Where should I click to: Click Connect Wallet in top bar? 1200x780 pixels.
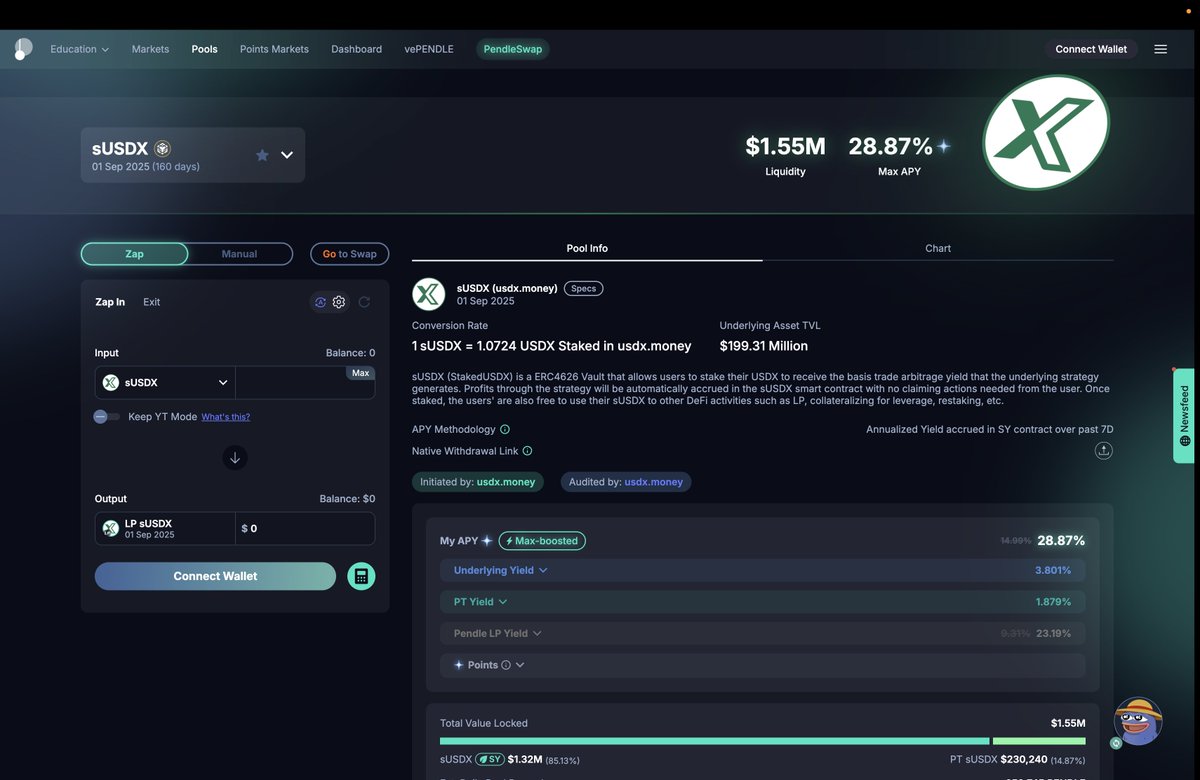[x=1091, y=49]
